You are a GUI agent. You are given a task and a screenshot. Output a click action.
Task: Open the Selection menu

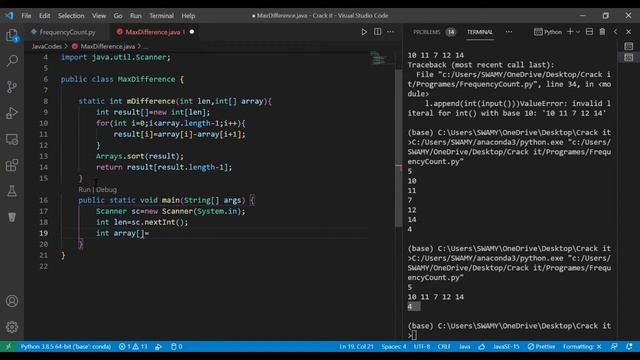(71, 16)
